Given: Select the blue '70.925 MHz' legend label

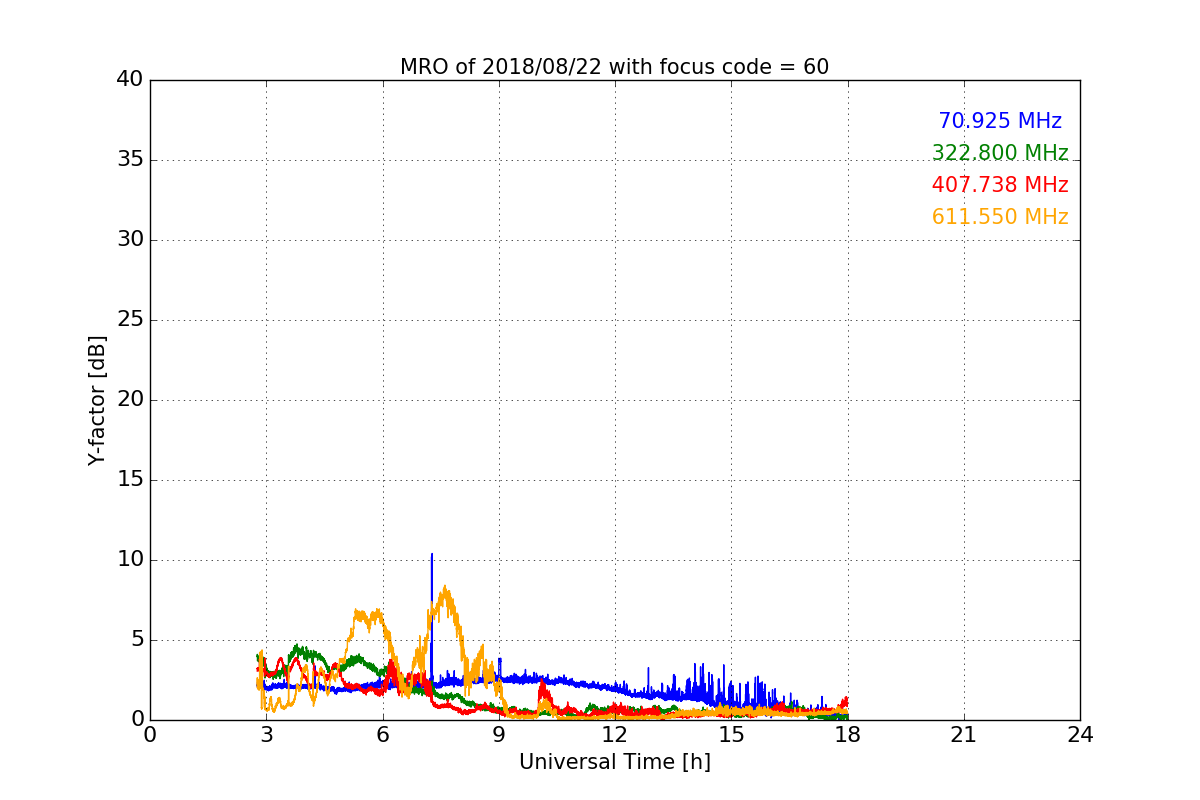Looking at the screenshot, I should point(1000,121).
